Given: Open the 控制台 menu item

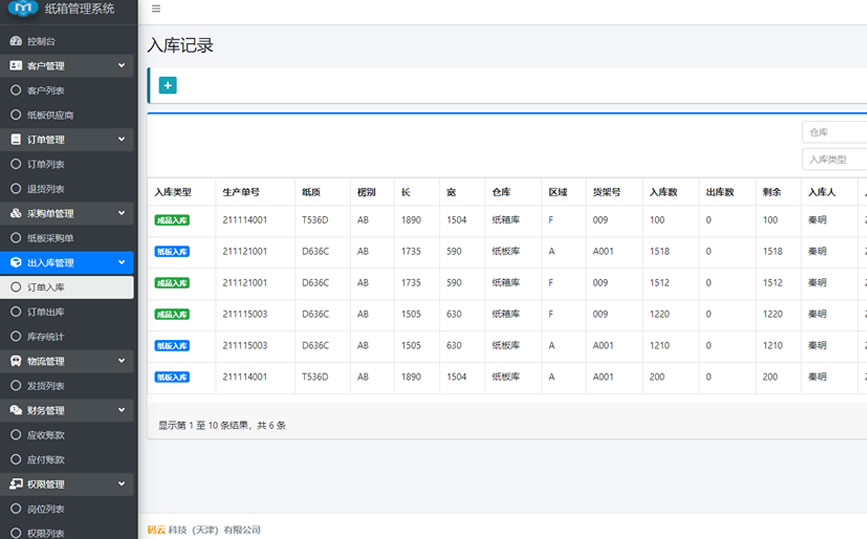Looking at the screenshot, I should (67, 41).
